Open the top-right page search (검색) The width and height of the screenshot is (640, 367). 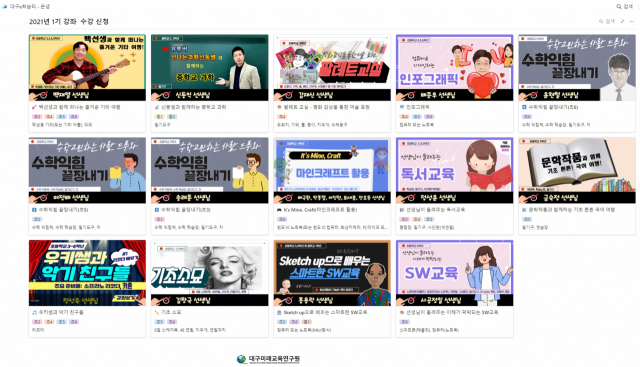click(624, 7)
